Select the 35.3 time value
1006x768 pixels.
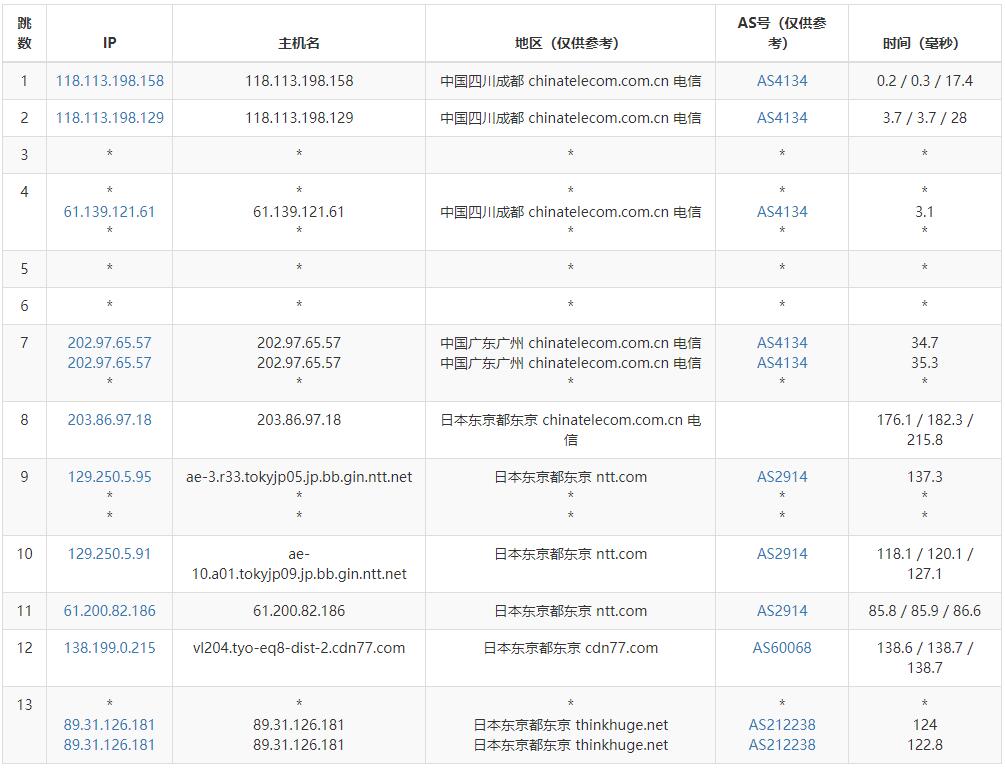pyautogui.click(x=925, y=363)
